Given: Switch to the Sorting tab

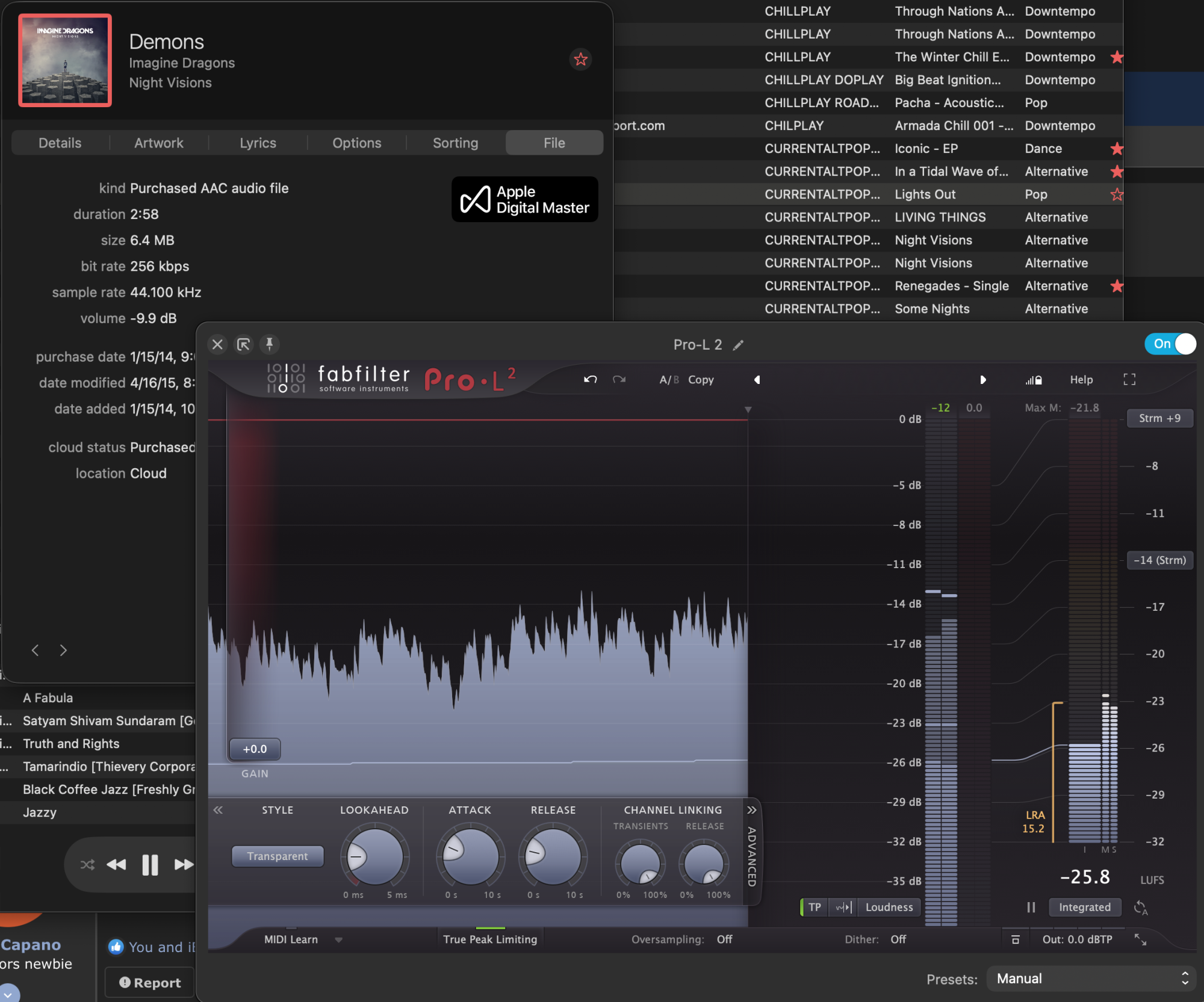Looking at the screenshot, I should click(456, 143).
